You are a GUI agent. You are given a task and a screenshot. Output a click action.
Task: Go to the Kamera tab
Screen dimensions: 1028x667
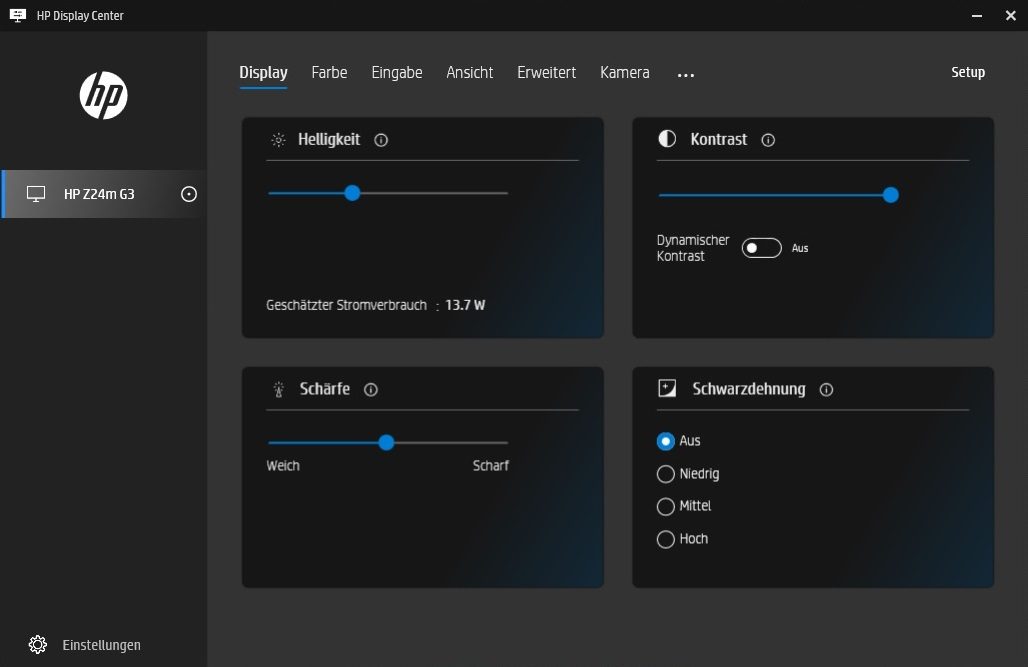tap(624, 73)
